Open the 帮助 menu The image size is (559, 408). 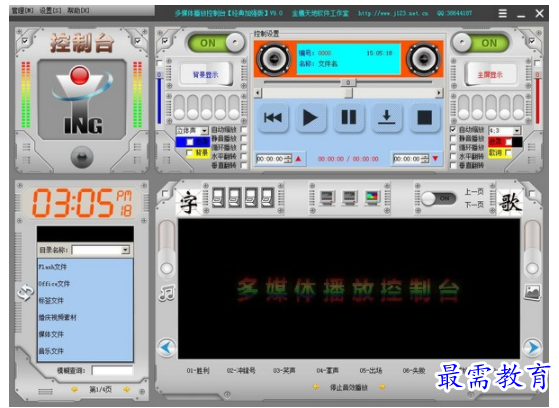point(78,11)
